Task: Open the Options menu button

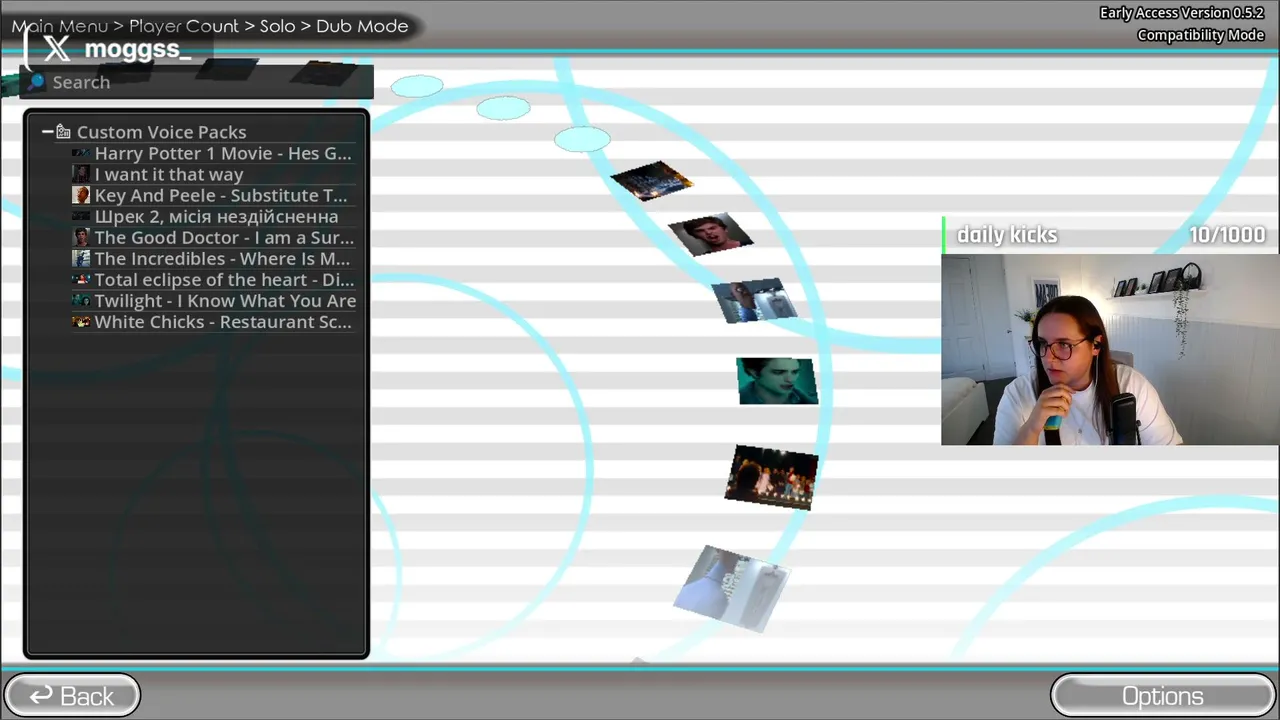Action: (x=1163, y=696)
